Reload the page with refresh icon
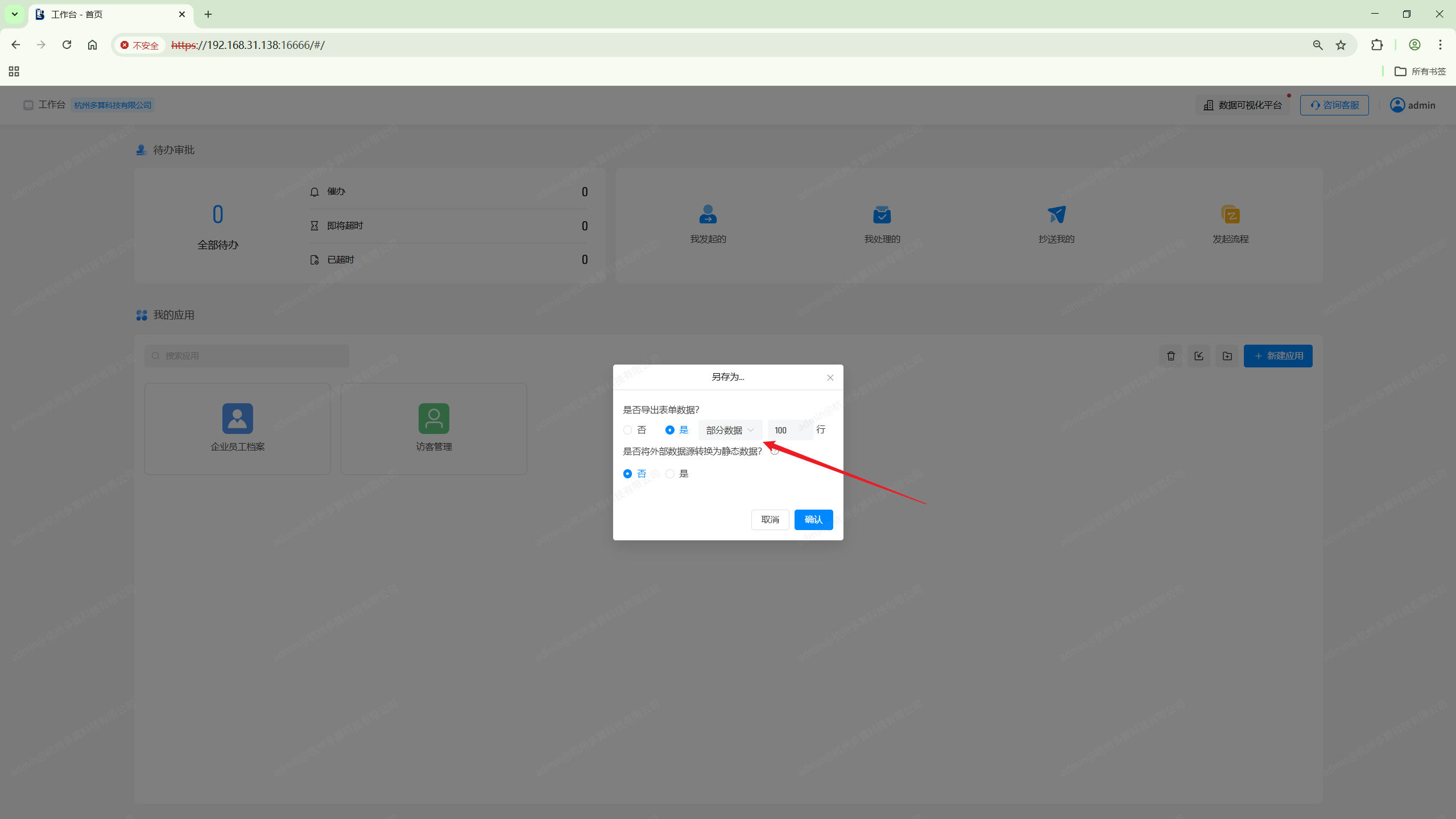Image resolution: width=1456 pixels, height=819 pixels. coord(67,45)
